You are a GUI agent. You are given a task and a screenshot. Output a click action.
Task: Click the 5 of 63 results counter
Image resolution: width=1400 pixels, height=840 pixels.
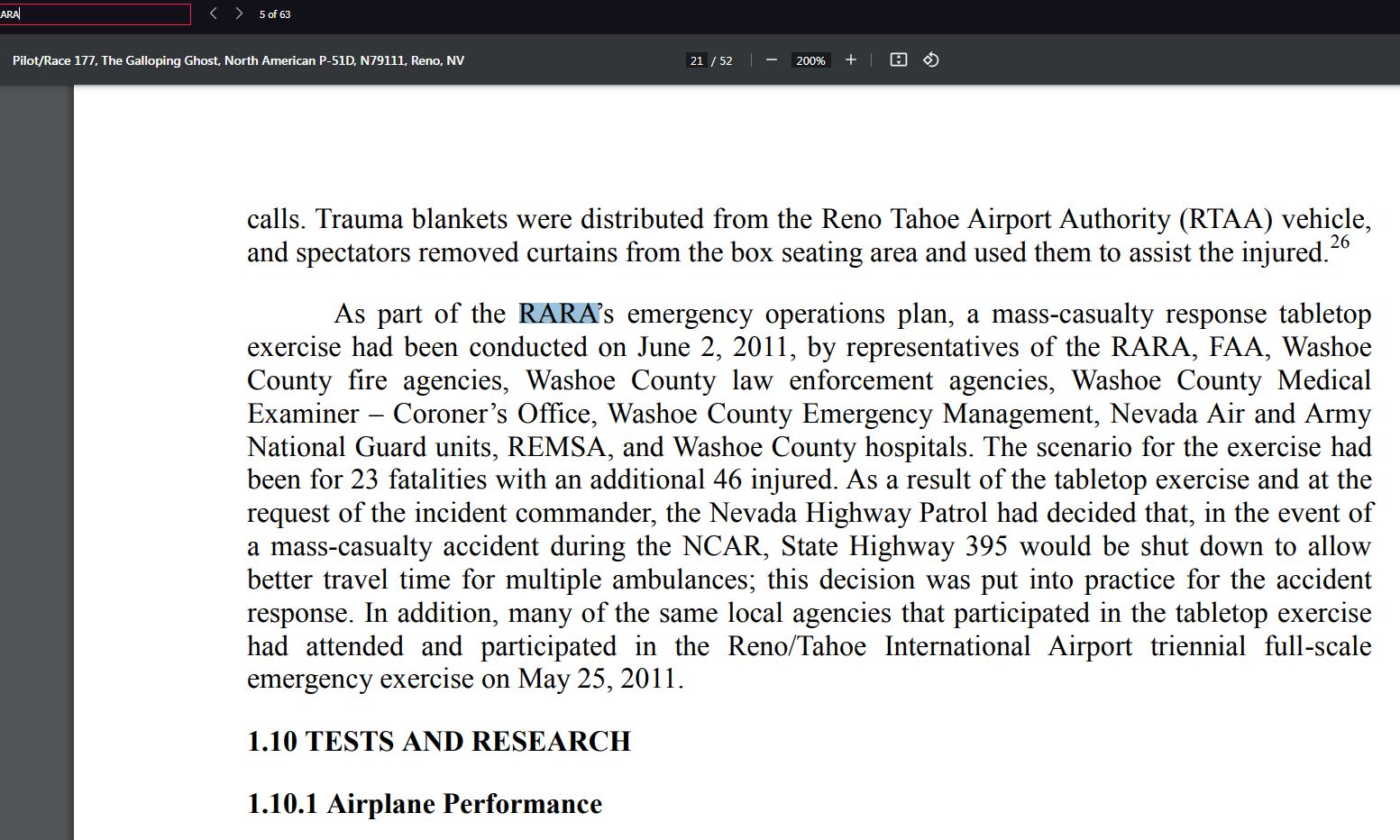click(x=275, y=14)
